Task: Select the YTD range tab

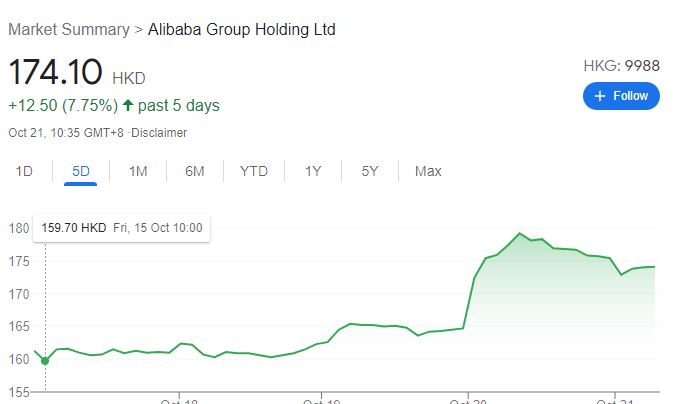Action: 254,171
